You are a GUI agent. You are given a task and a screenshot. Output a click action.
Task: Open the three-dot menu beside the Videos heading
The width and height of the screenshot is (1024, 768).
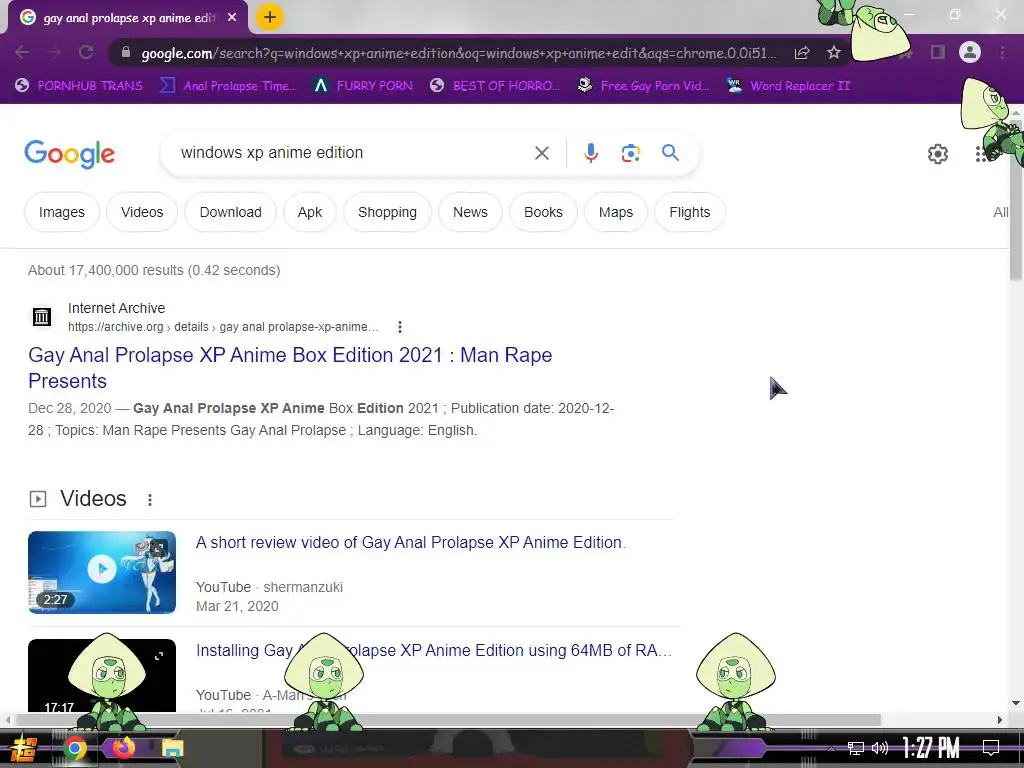coord(150,500)
